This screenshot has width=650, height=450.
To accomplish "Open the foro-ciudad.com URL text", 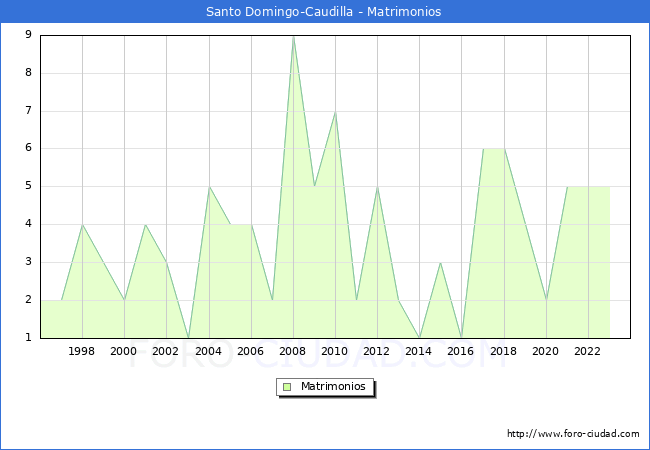I will [x=573, y=434].
